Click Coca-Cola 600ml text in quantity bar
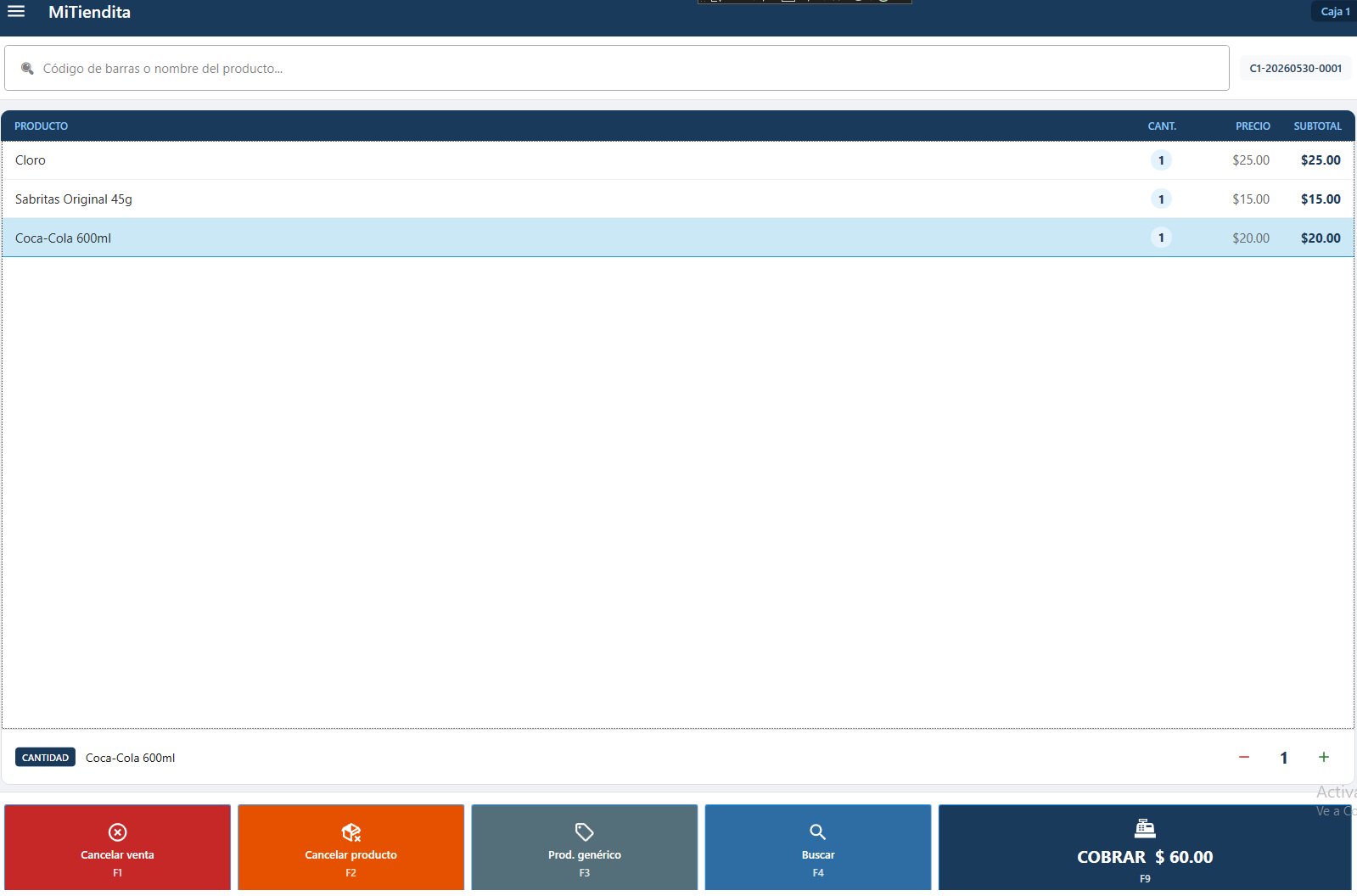 [130, 758]
